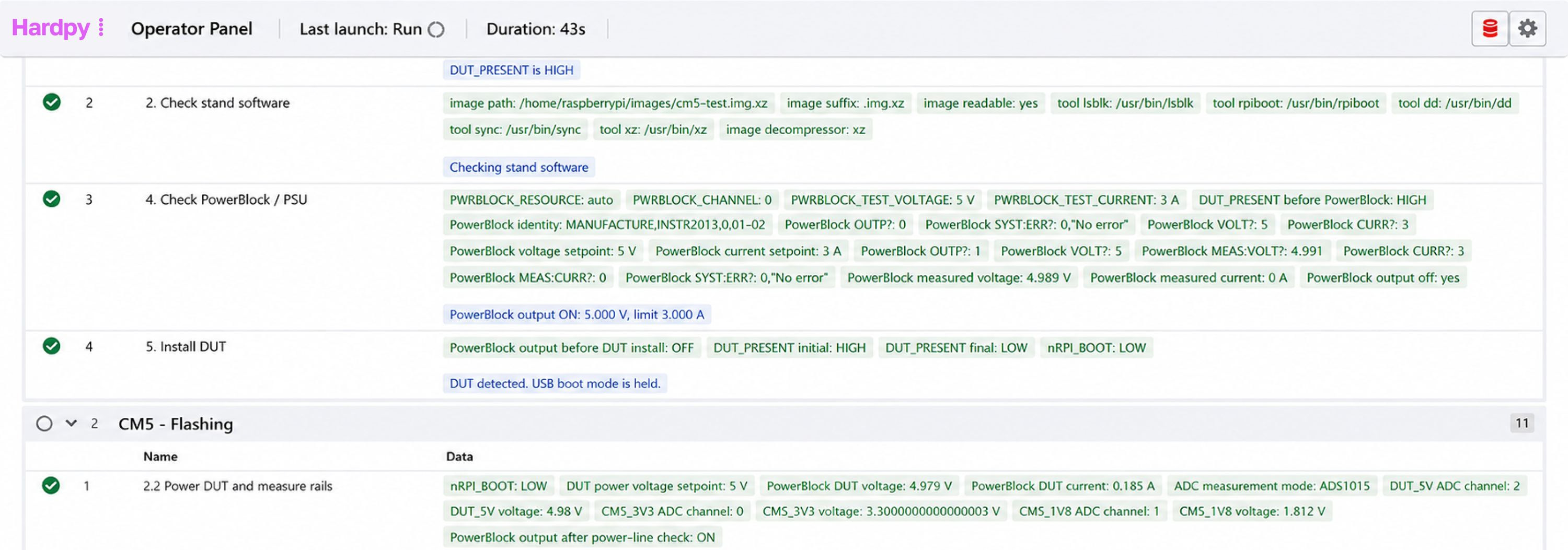Screen dimensions: 1568x550
Task: Open settings with the gear icon
Action: [1527, 29]
